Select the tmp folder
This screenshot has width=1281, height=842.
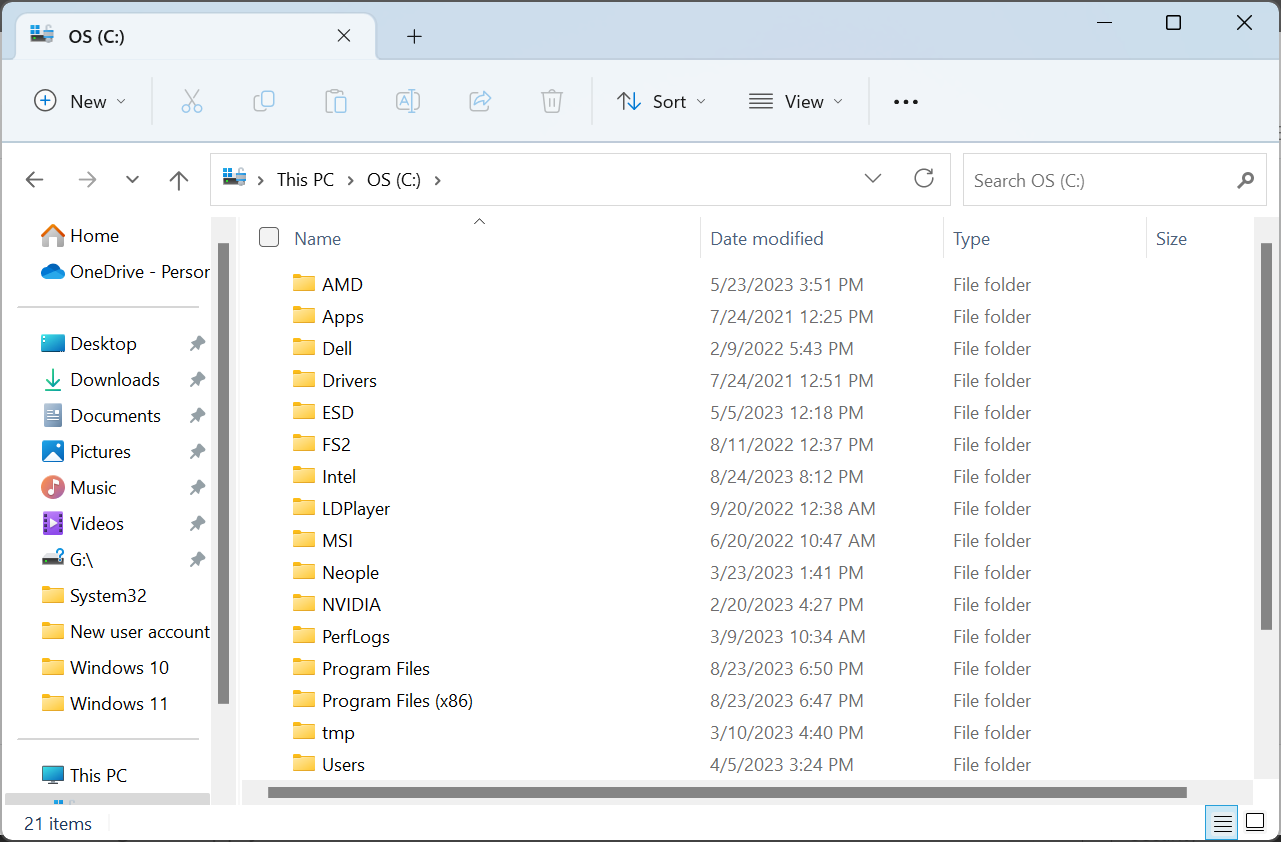point(324,732)
